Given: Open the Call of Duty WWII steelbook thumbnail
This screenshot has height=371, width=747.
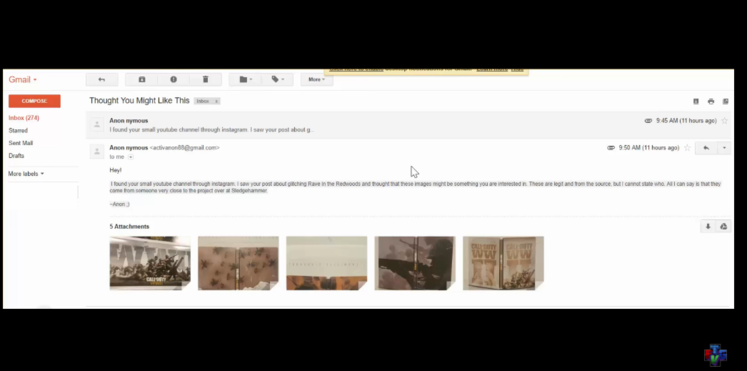Looking at the screenshot, I should [x=503, y=263].
